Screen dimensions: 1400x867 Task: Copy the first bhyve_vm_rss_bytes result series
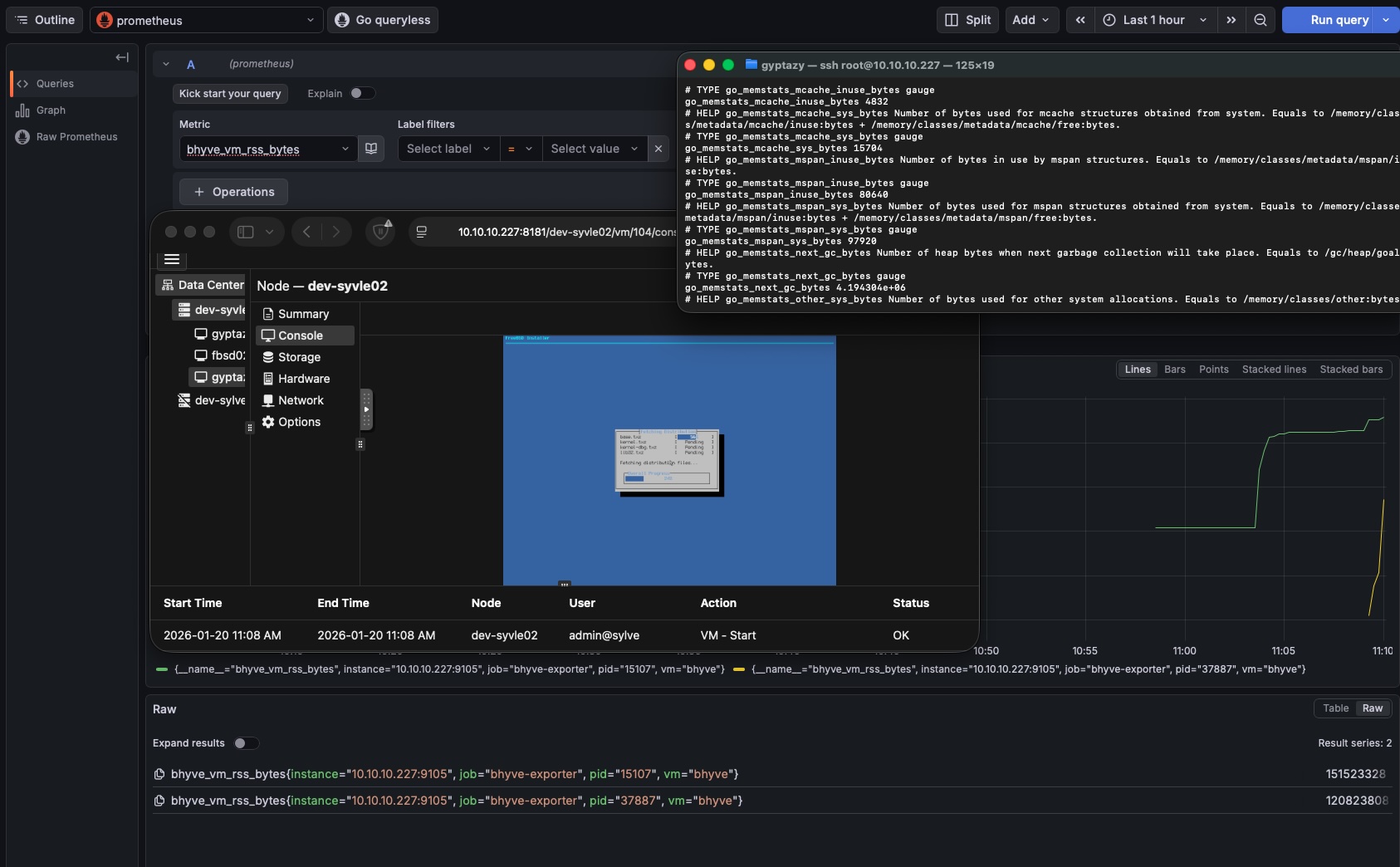[159, 773]
